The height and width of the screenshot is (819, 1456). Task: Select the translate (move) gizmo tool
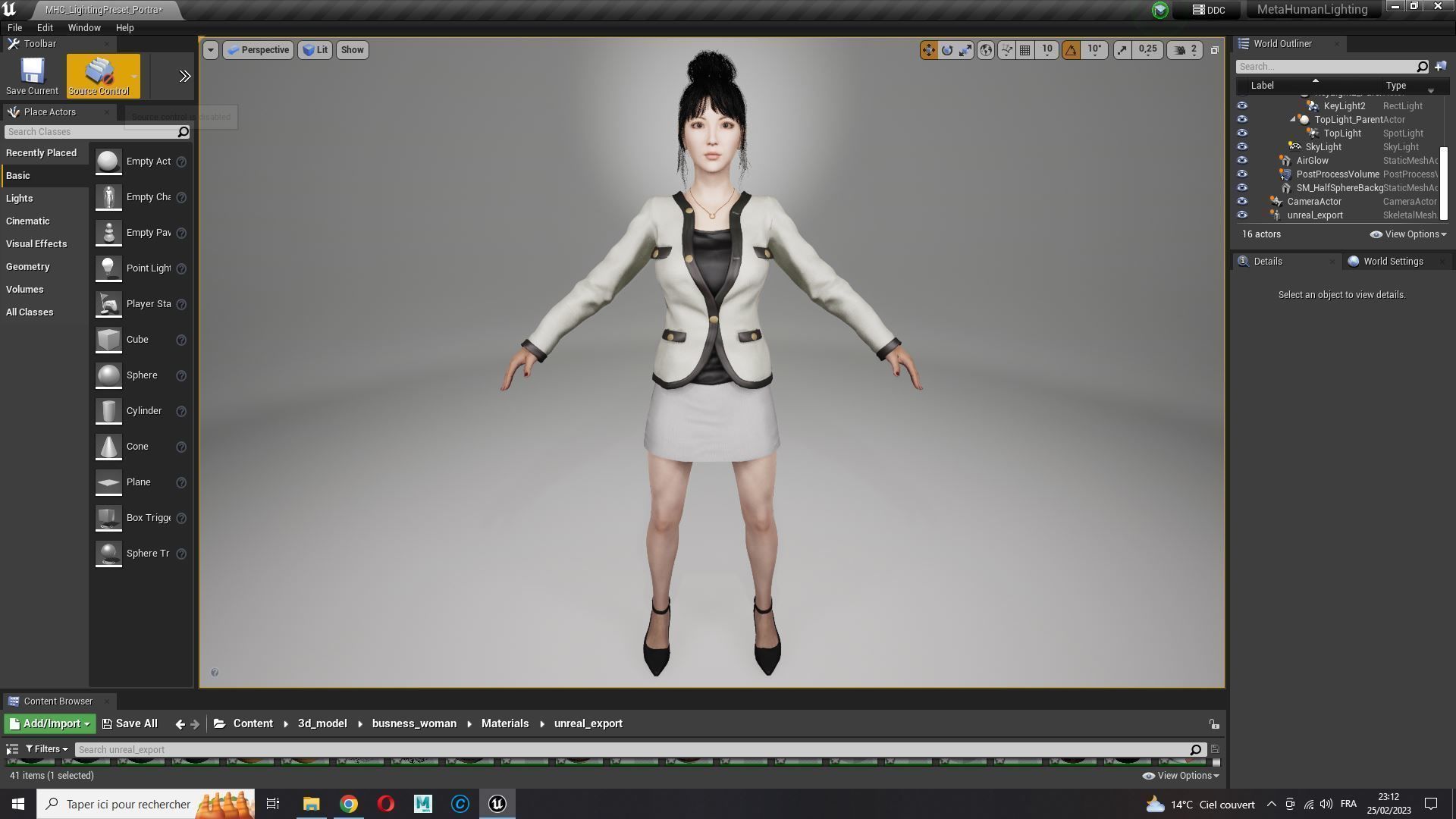click(x=928, y=50)
